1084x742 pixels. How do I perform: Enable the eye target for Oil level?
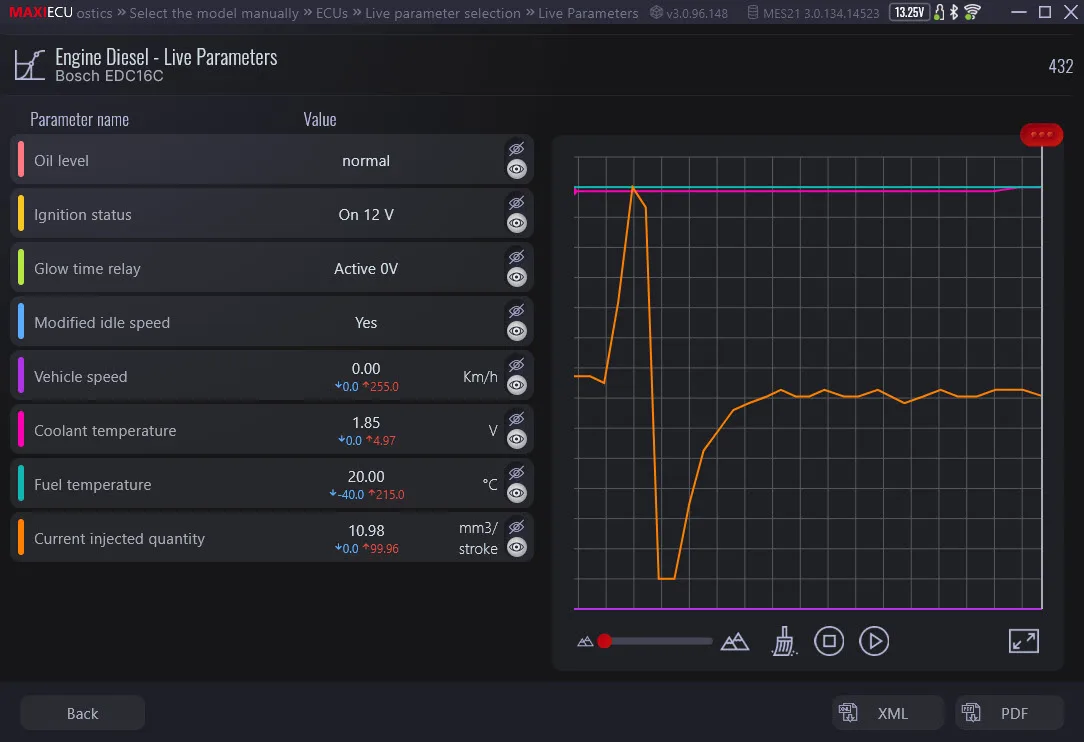click(x=516, y=168)
